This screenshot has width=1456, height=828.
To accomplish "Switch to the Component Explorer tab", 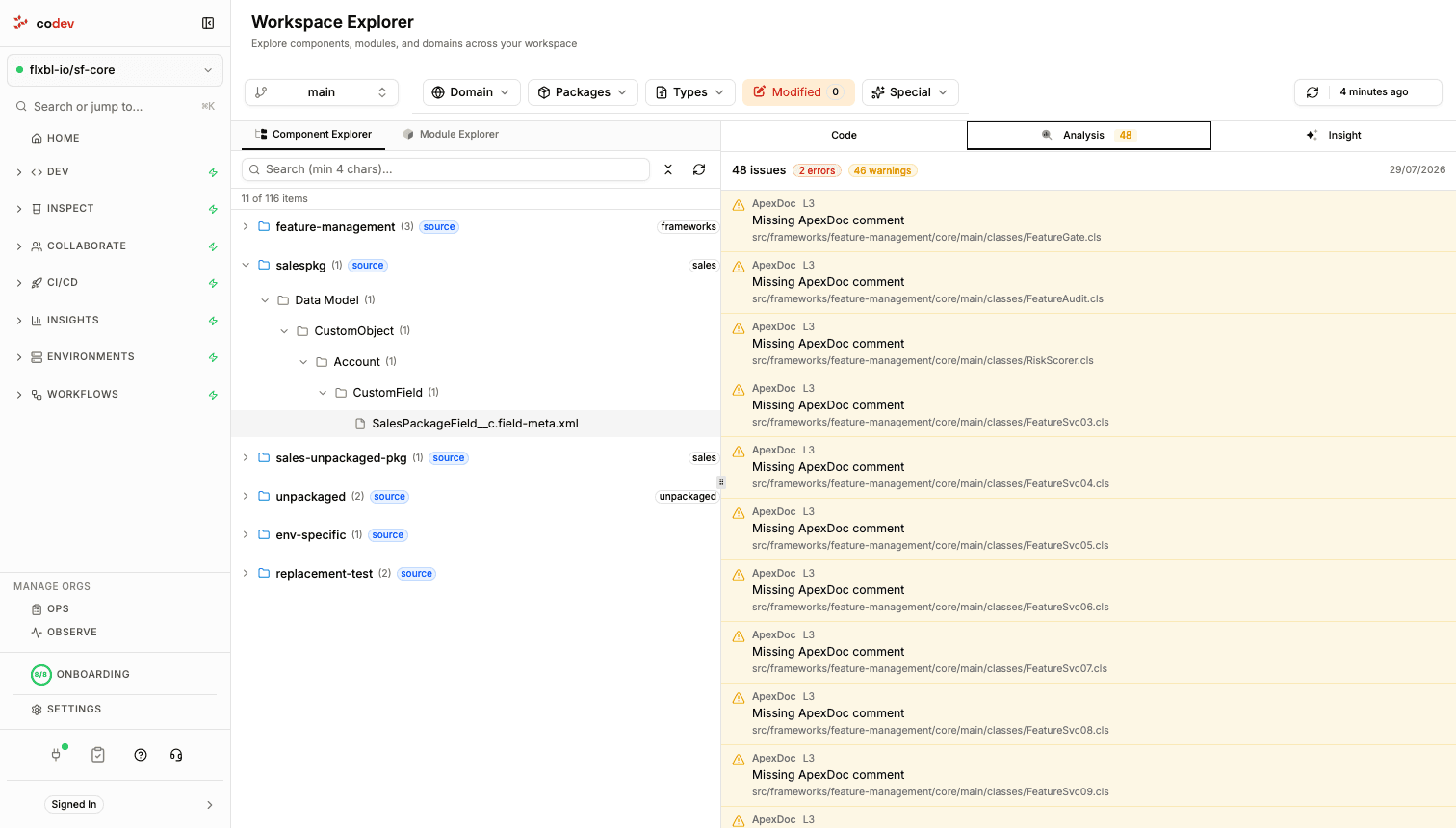I will [x=313, y=135].
